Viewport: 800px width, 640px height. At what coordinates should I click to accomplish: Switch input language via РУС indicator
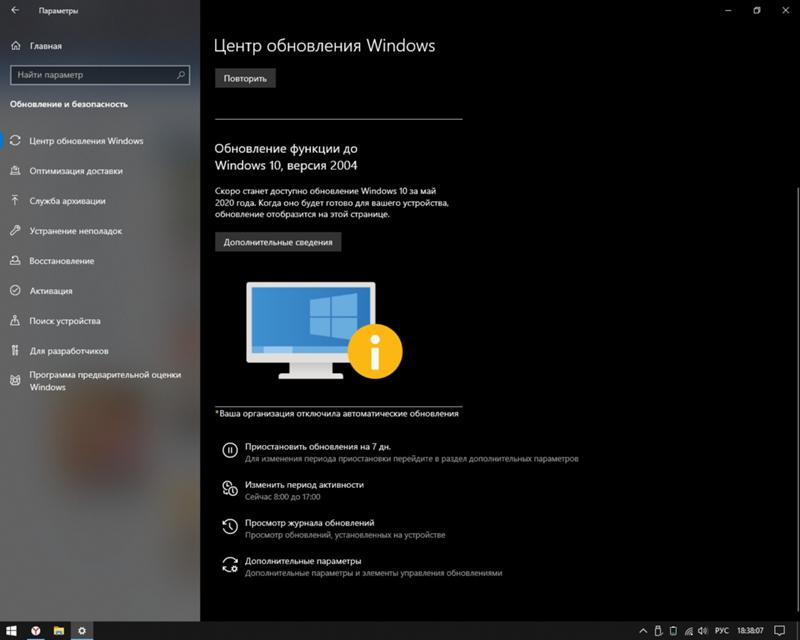point(721,631)
